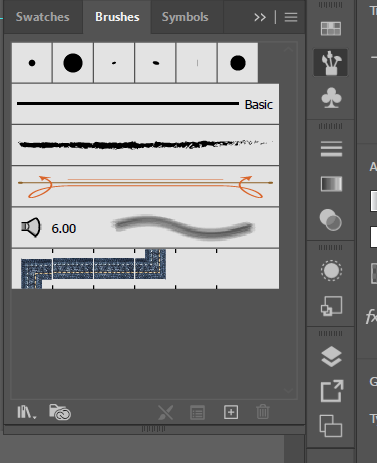Open the Swatches panel dock icon

tap(331, 29)
